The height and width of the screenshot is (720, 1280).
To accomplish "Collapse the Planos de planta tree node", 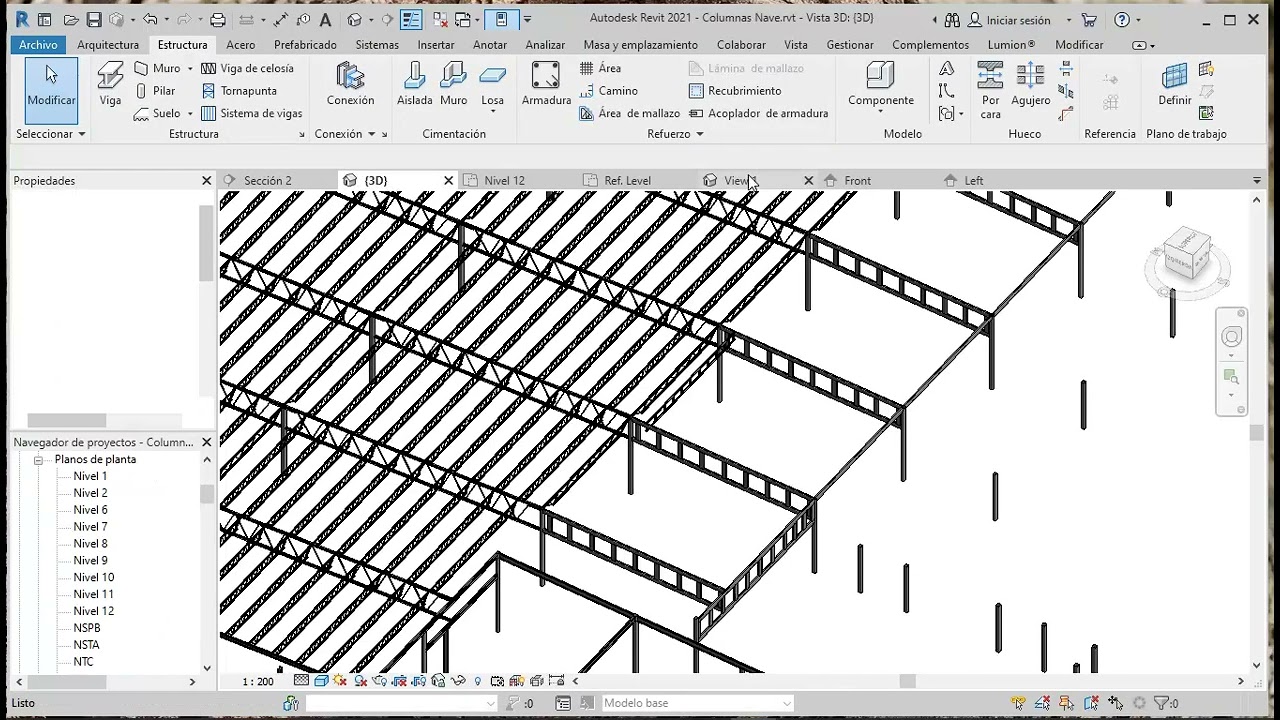I will point(38,460).
